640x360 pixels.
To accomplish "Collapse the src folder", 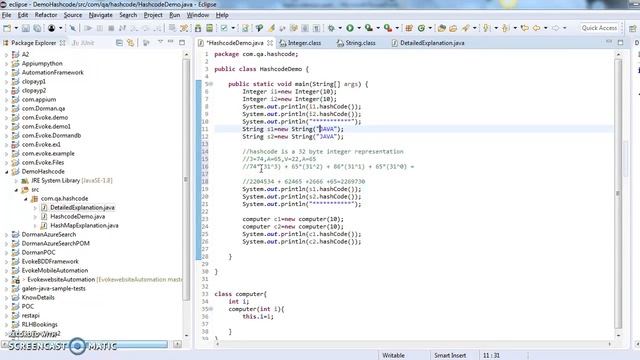I will click(16, 190).
